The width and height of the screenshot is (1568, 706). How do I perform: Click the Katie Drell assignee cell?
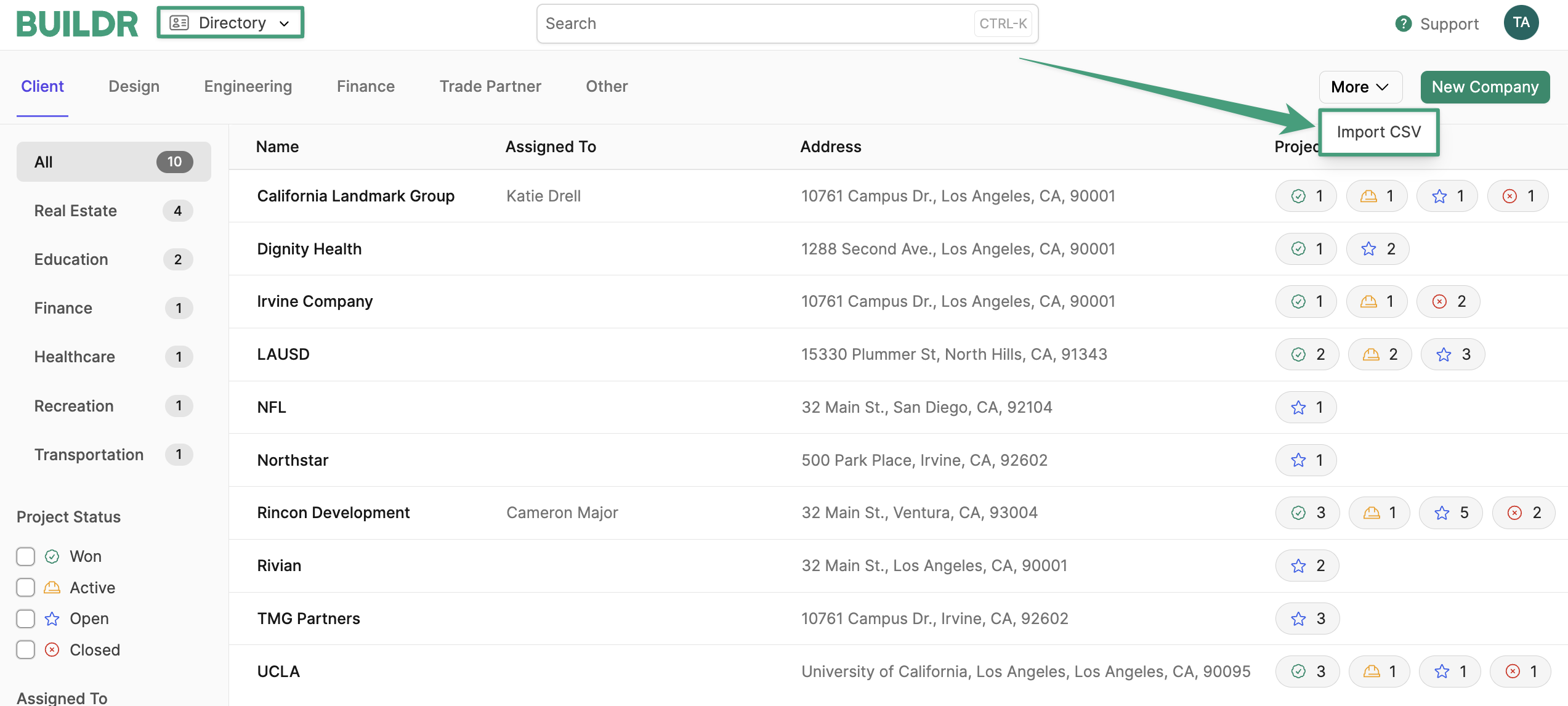pos(543,196)
